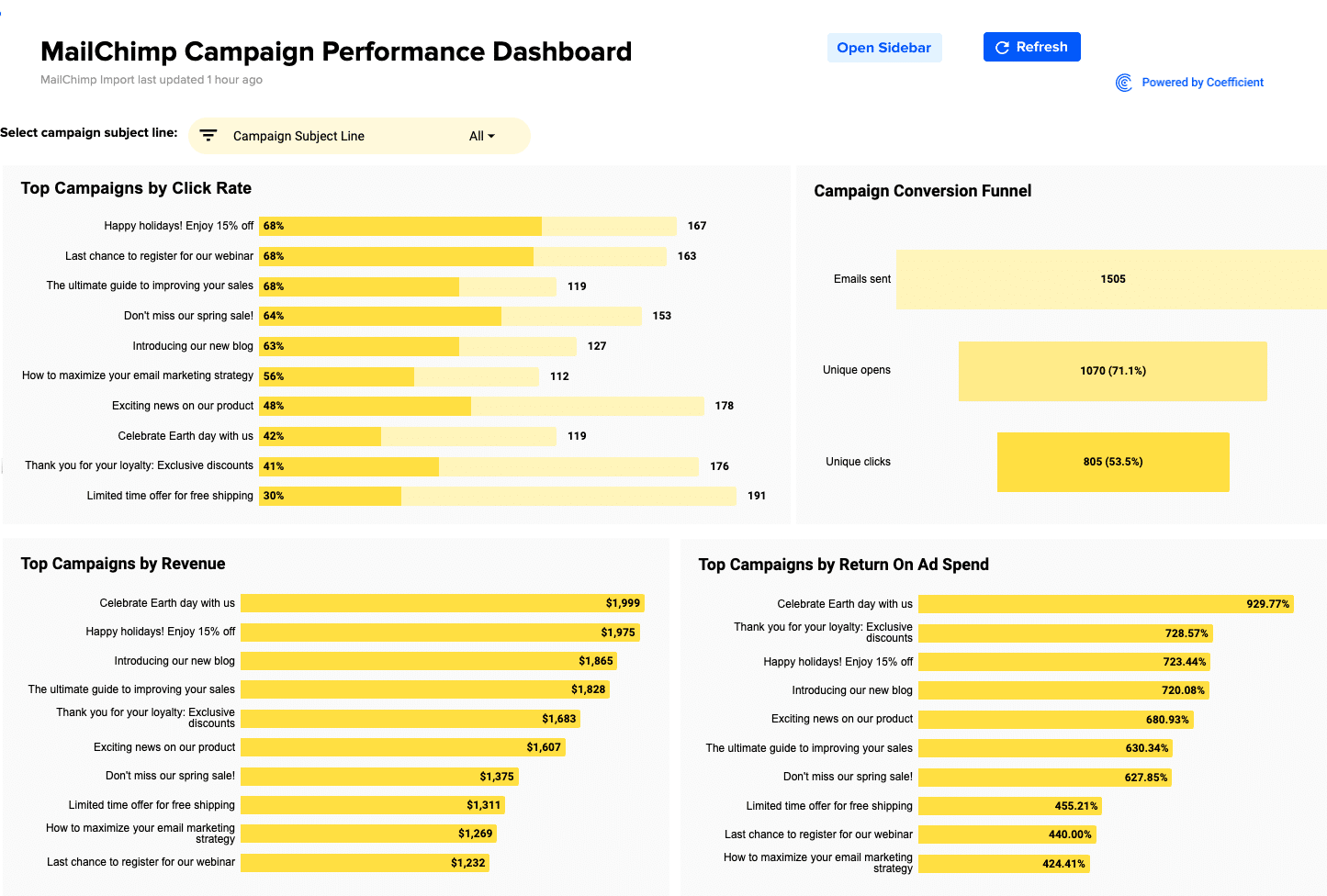Viewport: 1327px width, 896px height.
Task: Click the 176 count in Click Rate chart
Action: 720,466
